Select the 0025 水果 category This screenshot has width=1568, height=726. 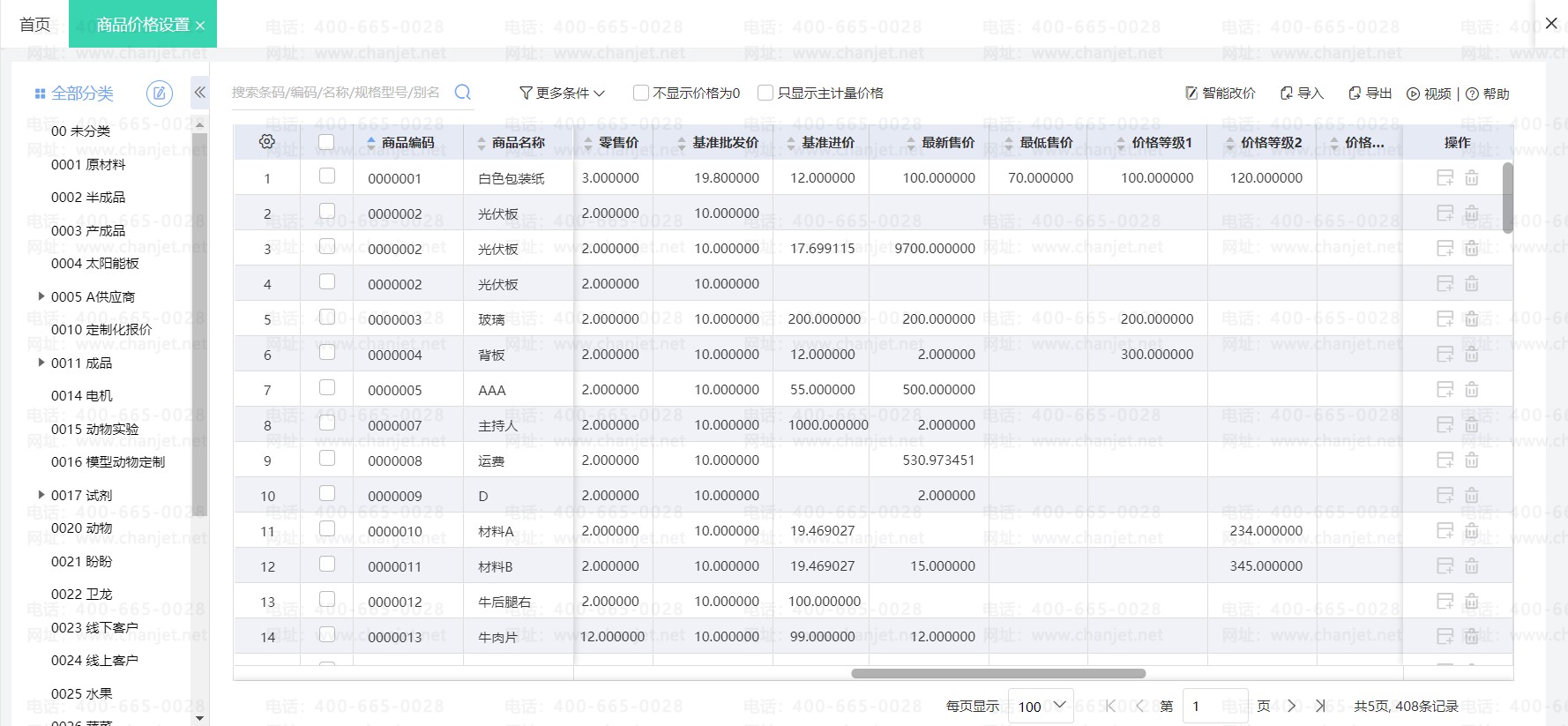point(81,693)
